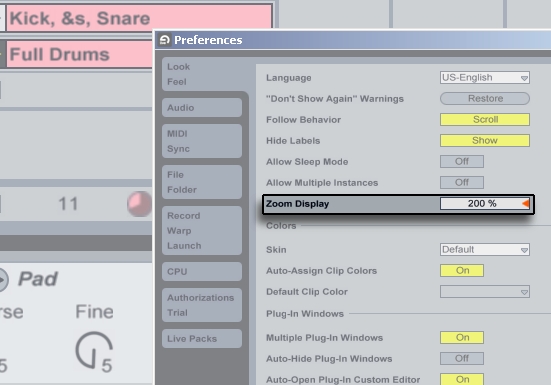Viewport: 551px width, 385px height.
Task: Toggle Follow Behavior Scroll button
Action: [x=485, y=119]
